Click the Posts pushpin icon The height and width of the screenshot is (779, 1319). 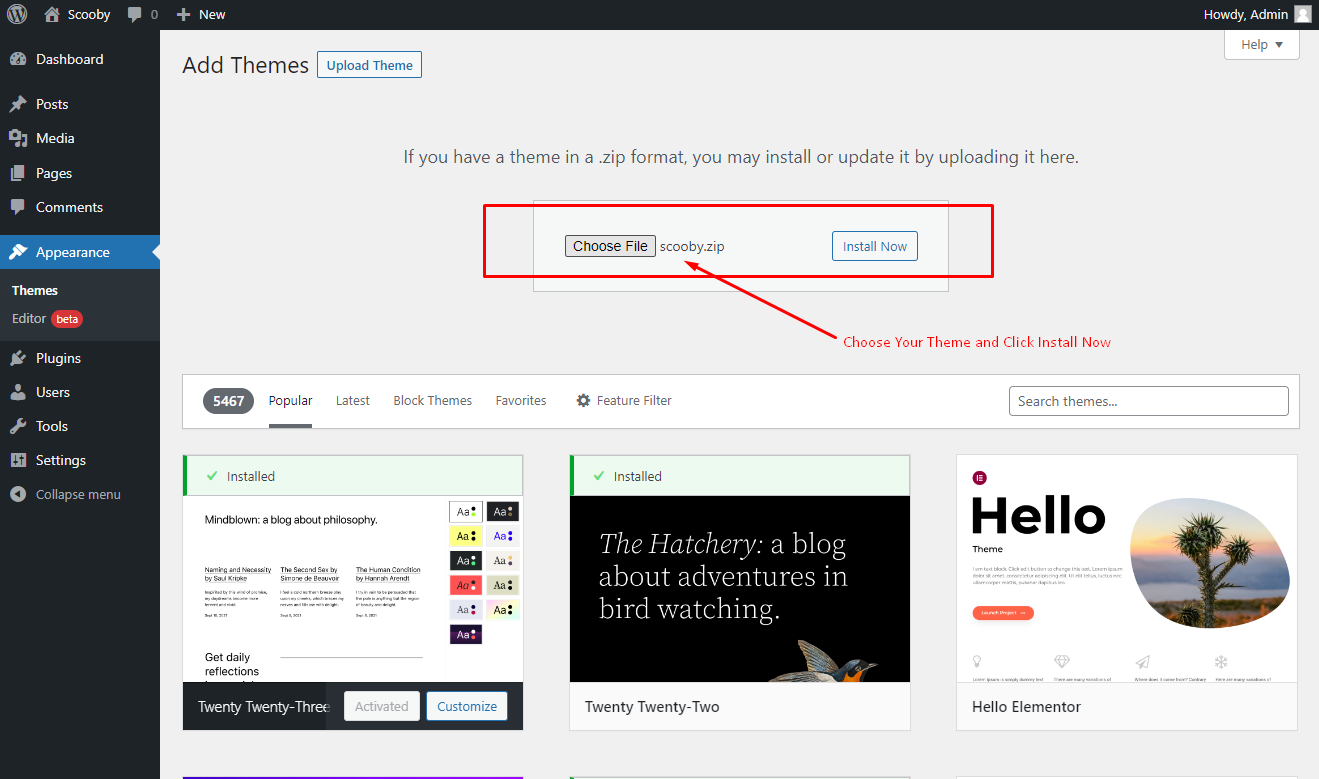18,104
